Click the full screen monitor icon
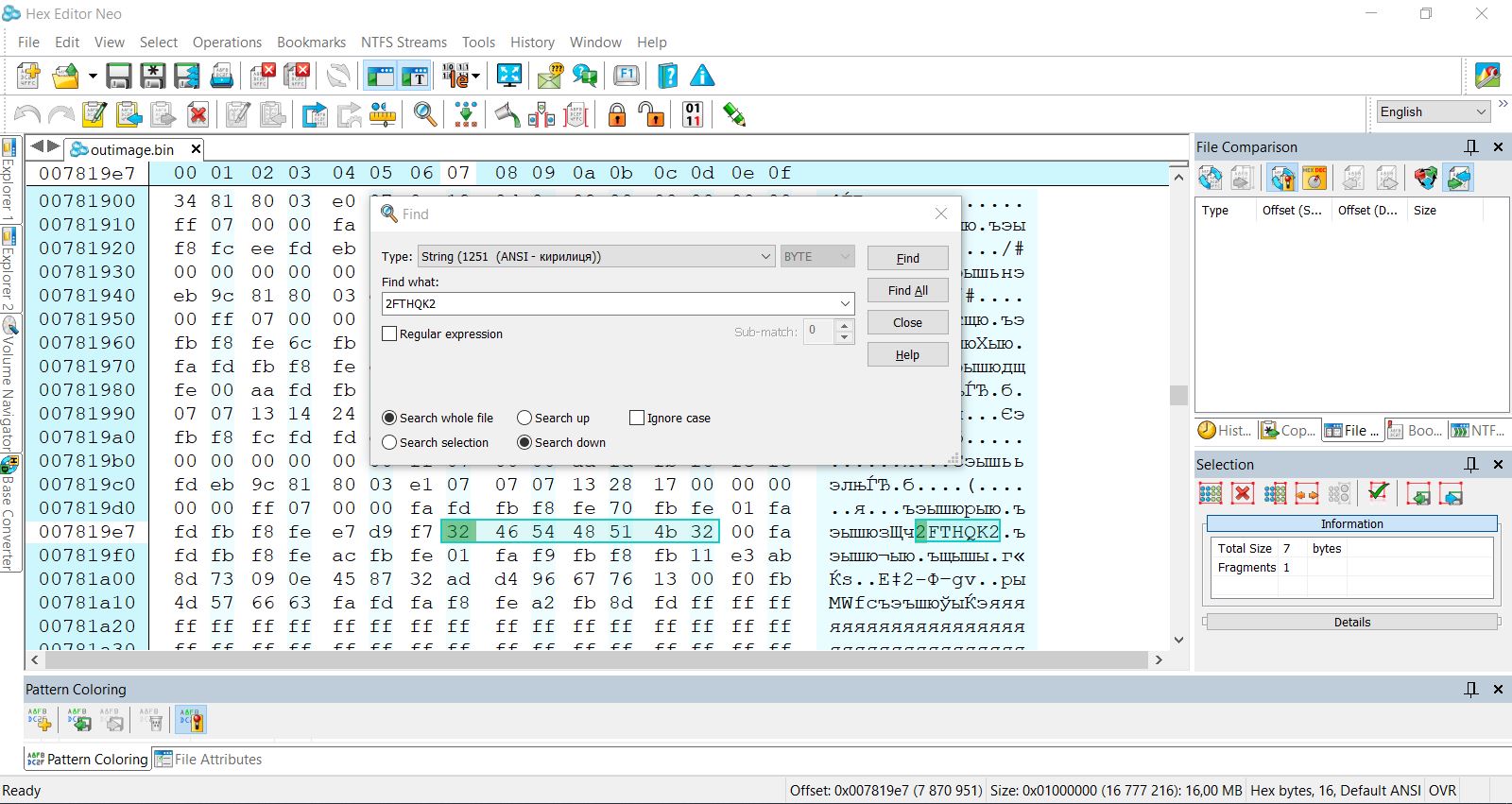The height and width of the screenshot is (804, 1512). [x=509, y=76]
